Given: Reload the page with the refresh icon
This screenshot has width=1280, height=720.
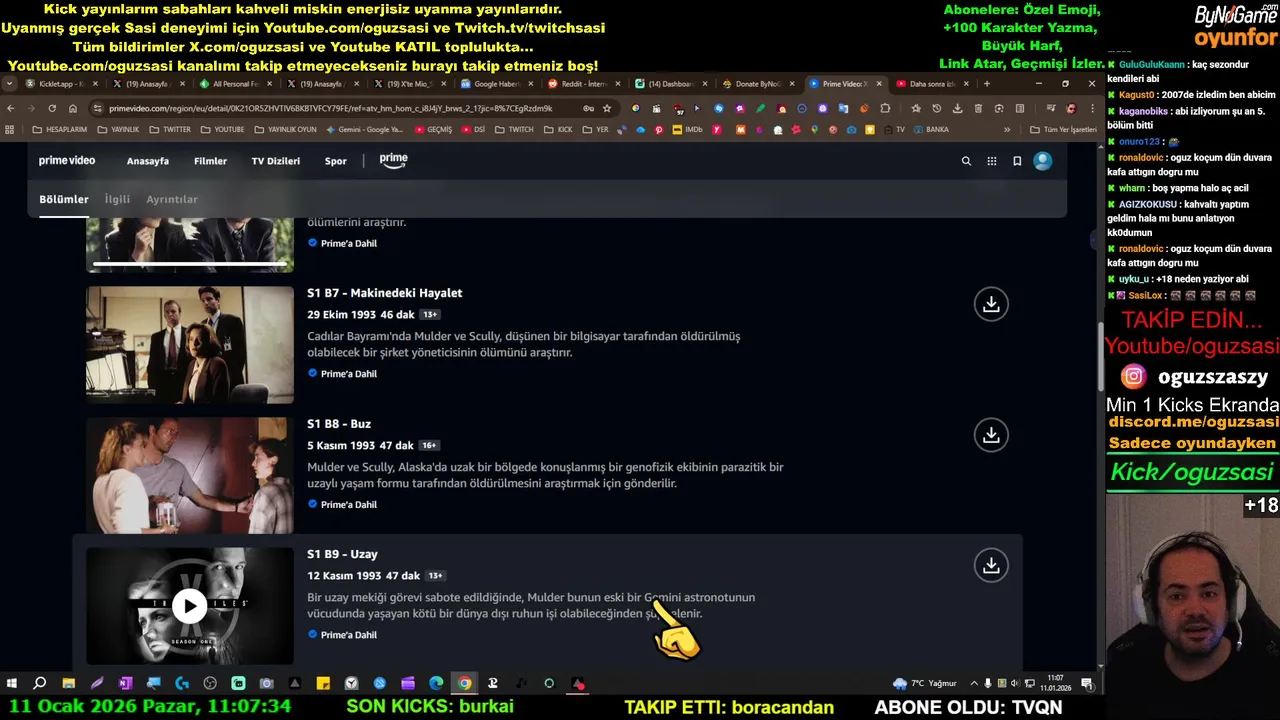Looking at the screenshot, I should [52, 108].
